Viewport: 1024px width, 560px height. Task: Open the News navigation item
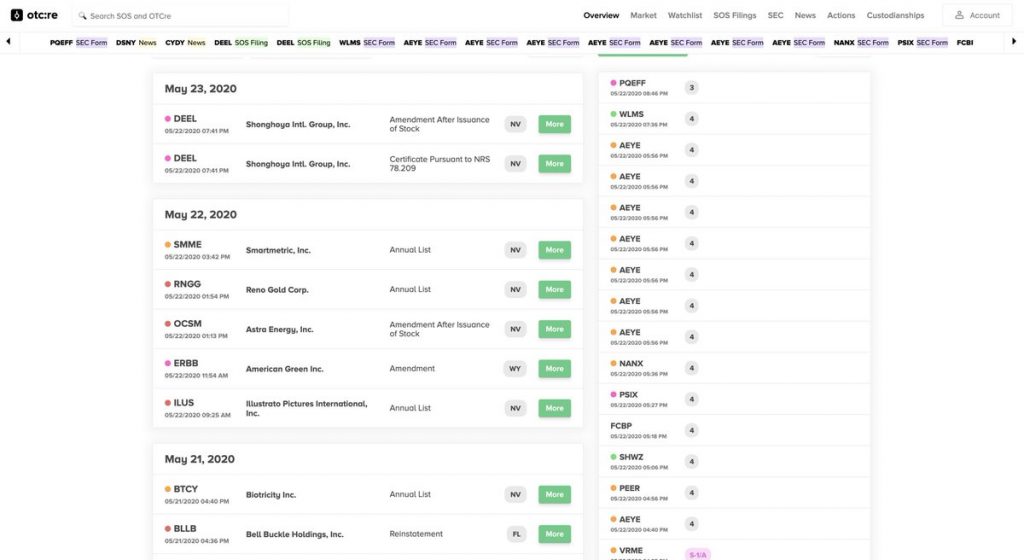point(805,15)
